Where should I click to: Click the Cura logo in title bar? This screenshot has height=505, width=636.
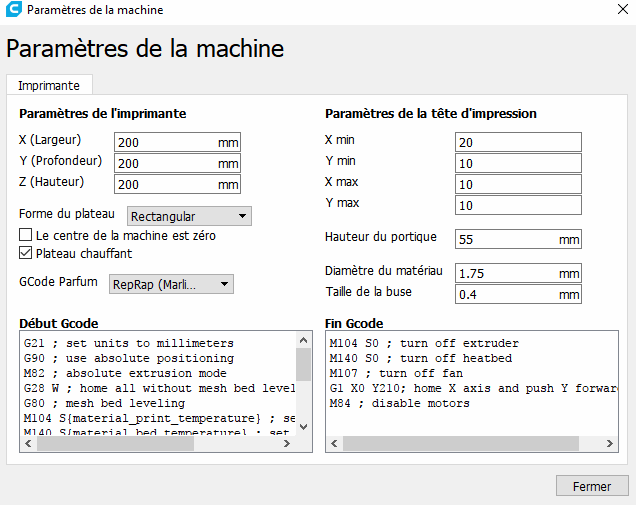pos(13,9)
